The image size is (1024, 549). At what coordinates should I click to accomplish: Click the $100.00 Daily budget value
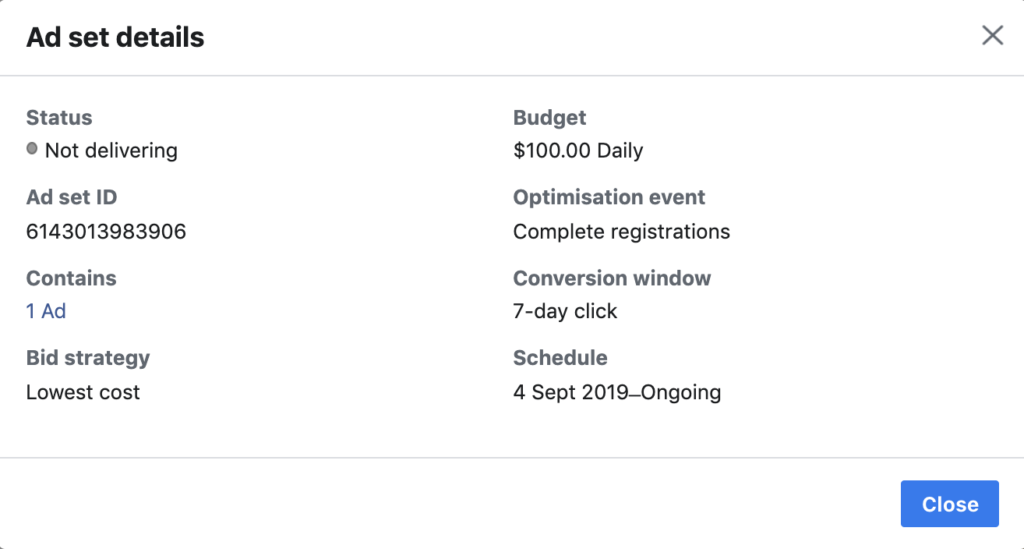pos(578,151)
